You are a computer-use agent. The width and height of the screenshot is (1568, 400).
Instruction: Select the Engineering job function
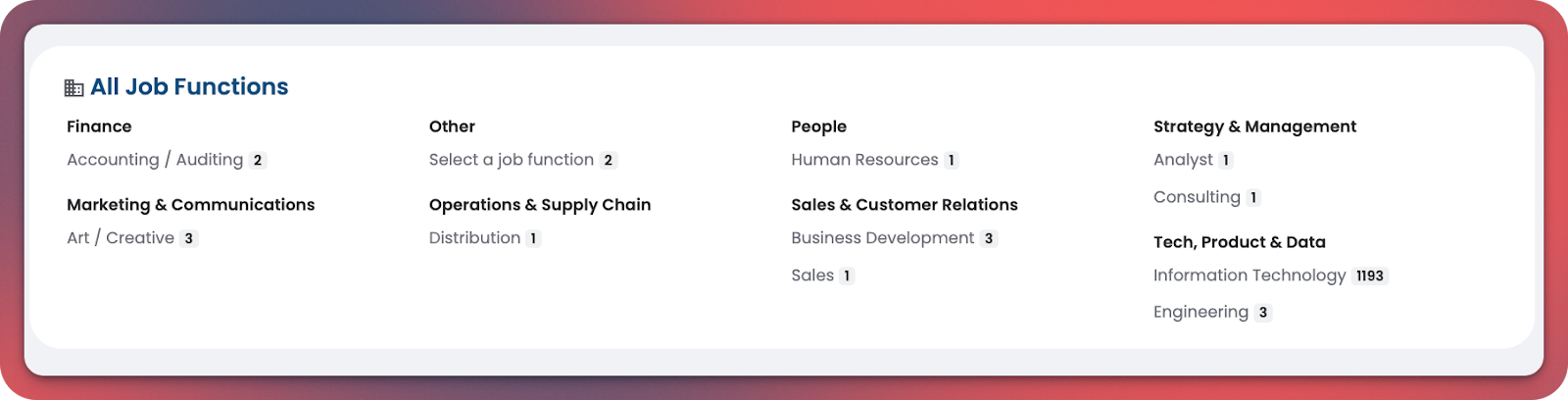(1200, 312)
